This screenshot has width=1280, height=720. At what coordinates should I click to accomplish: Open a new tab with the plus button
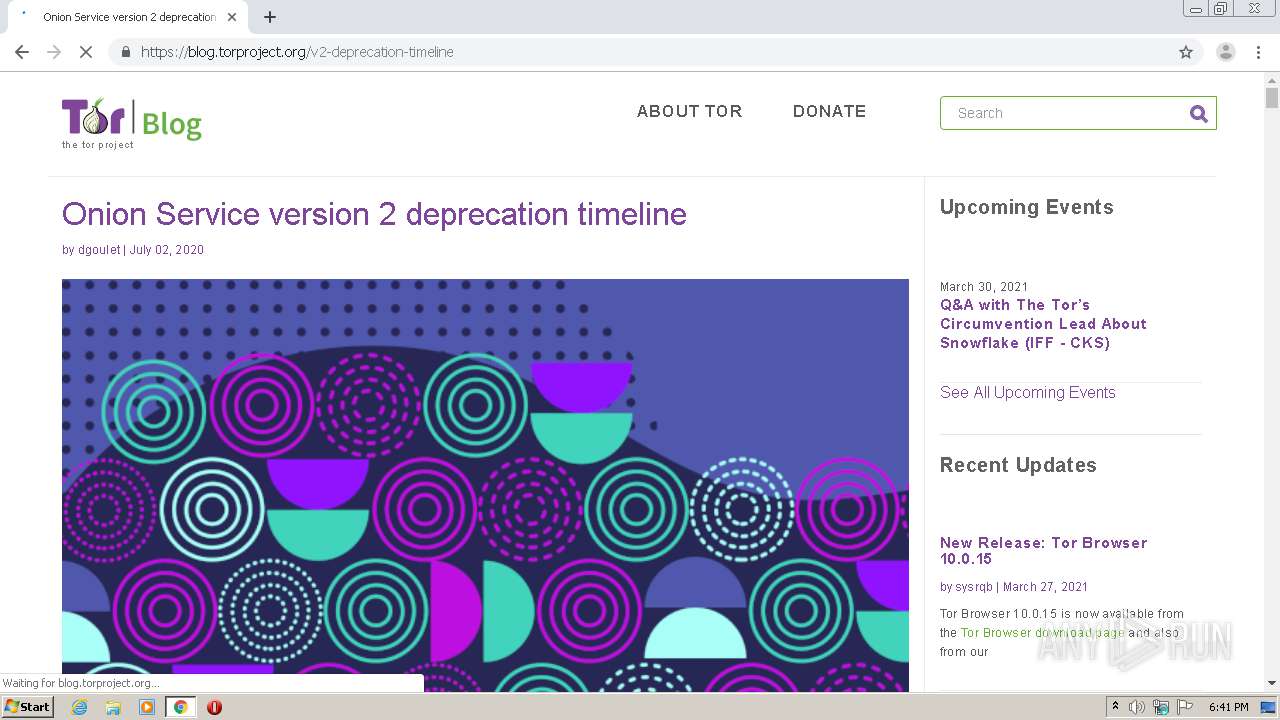[270, 17]
